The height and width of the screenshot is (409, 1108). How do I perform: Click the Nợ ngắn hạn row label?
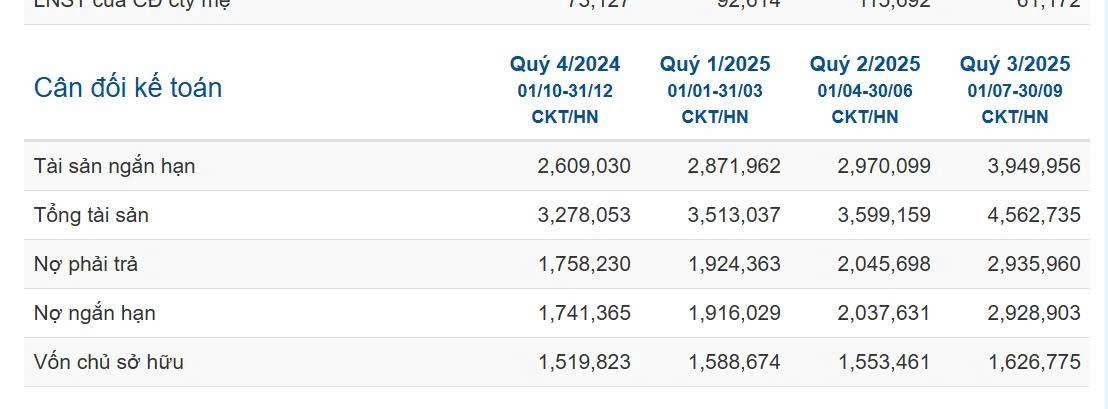pyautogui.click(x=95, y=313)
